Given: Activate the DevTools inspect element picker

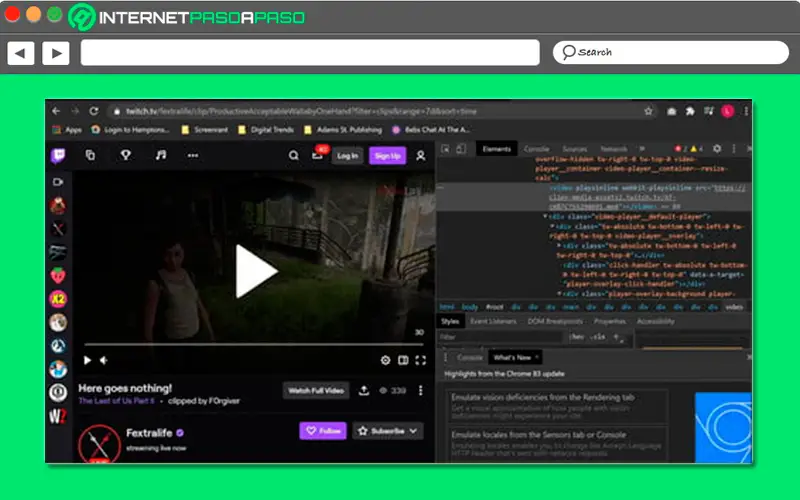Looking at the screenshot, I should 445,148.
